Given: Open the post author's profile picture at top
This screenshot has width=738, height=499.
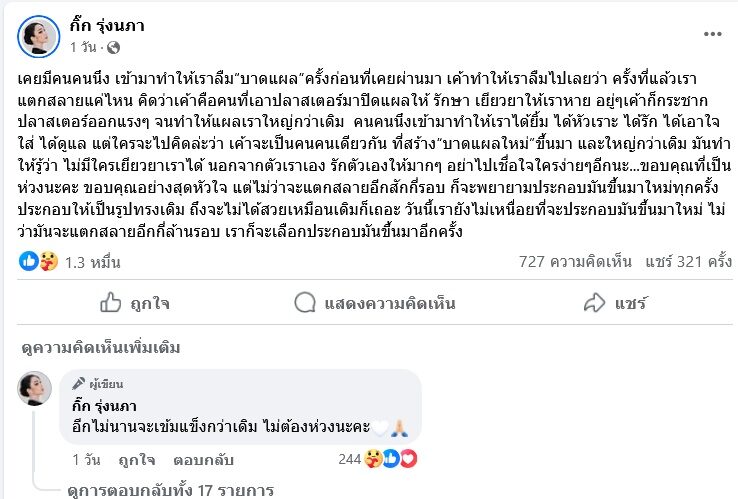Looking at the screenshot, I should coord(37,35).
